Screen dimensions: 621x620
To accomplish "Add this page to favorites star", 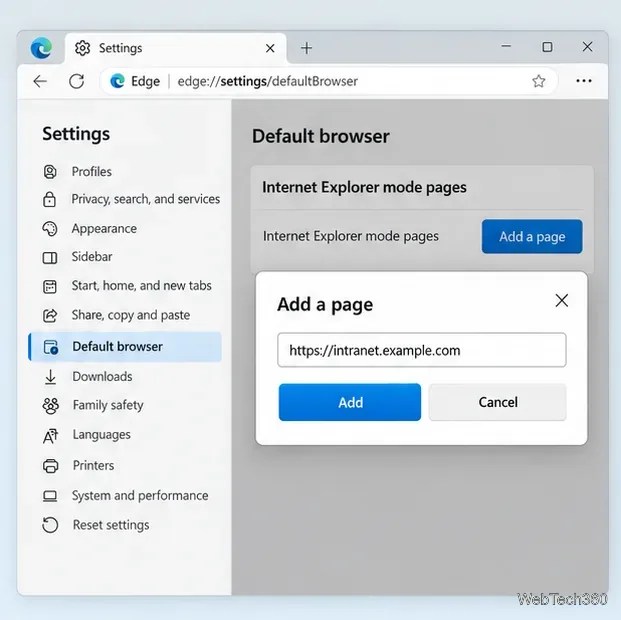I will pos(538,81).
